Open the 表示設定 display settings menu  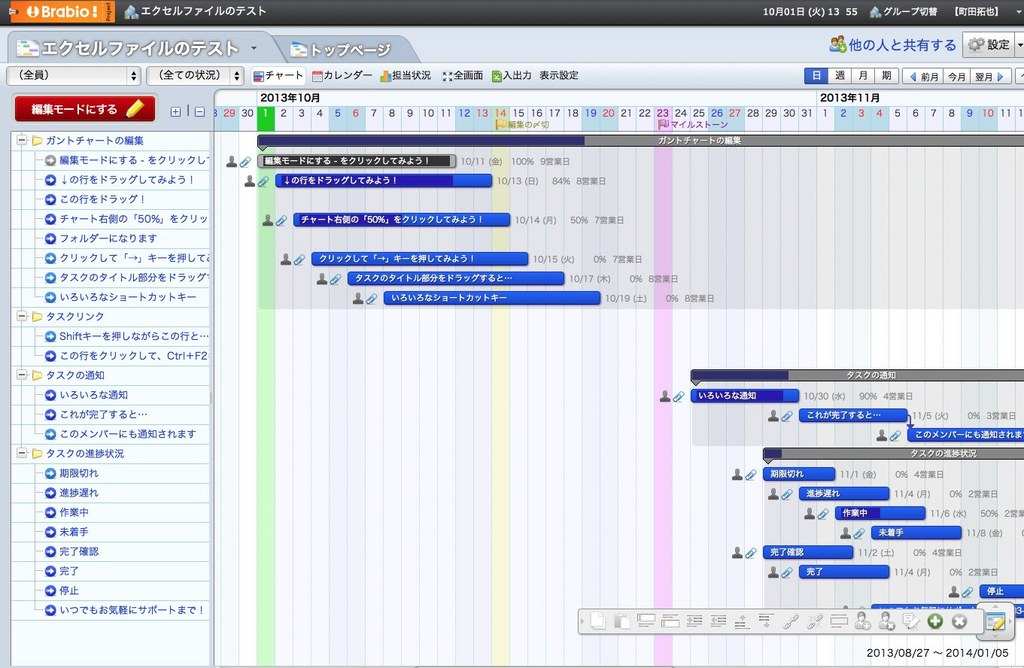(x=559, y=76)
